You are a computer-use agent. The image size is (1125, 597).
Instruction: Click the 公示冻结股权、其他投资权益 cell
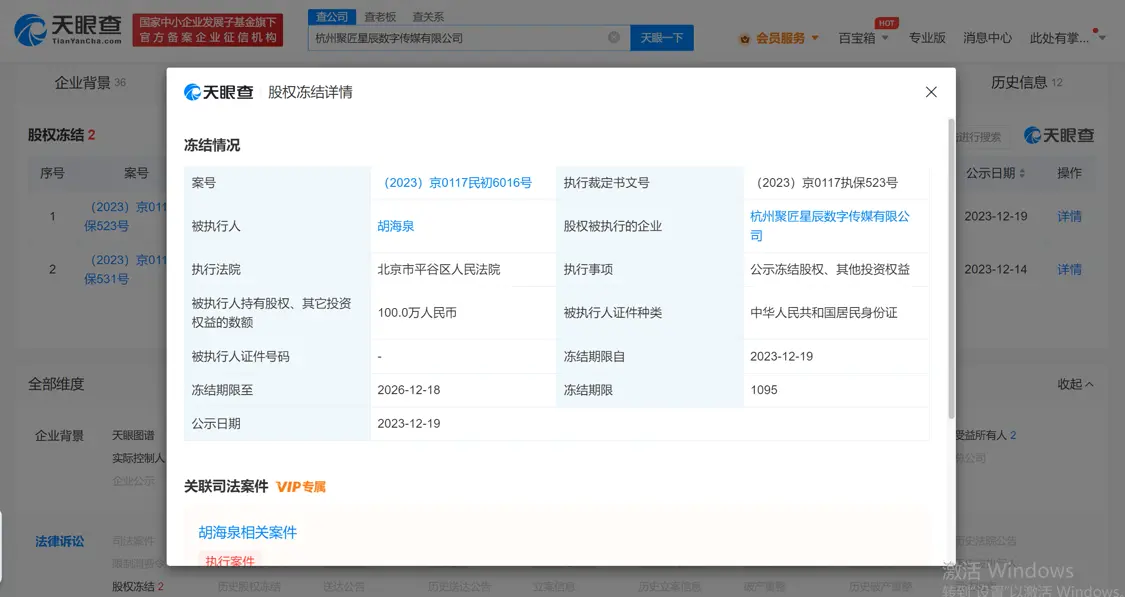tap(830, 270)
